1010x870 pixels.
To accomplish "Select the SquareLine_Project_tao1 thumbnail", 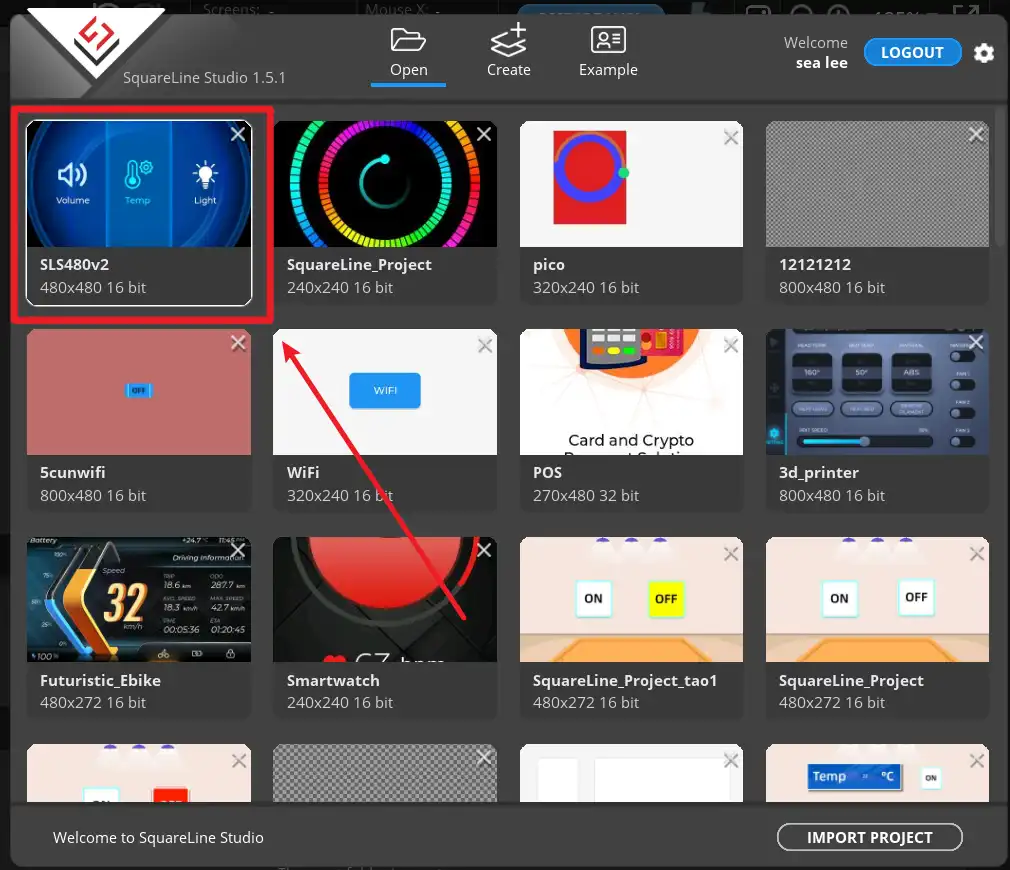I will [x=631, y=600].
